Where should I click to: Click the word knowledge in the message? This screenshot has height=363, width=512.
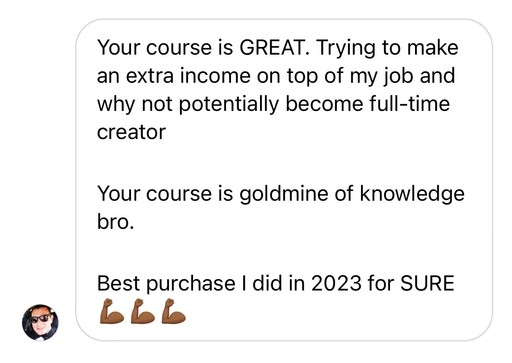pos(412,195)
